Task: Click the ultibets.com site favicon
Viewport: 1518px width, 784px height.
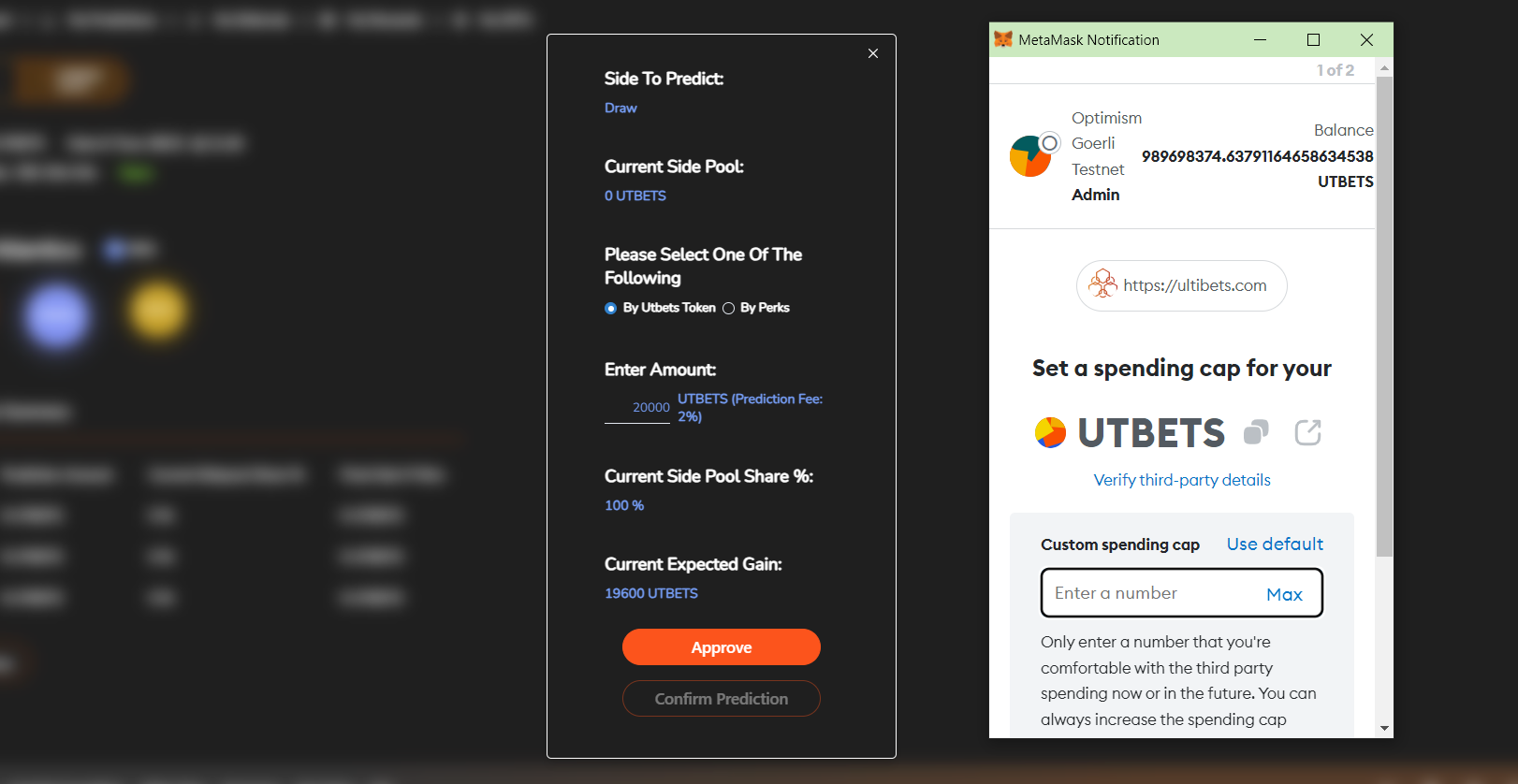Action: click(x=1102, y=284)
